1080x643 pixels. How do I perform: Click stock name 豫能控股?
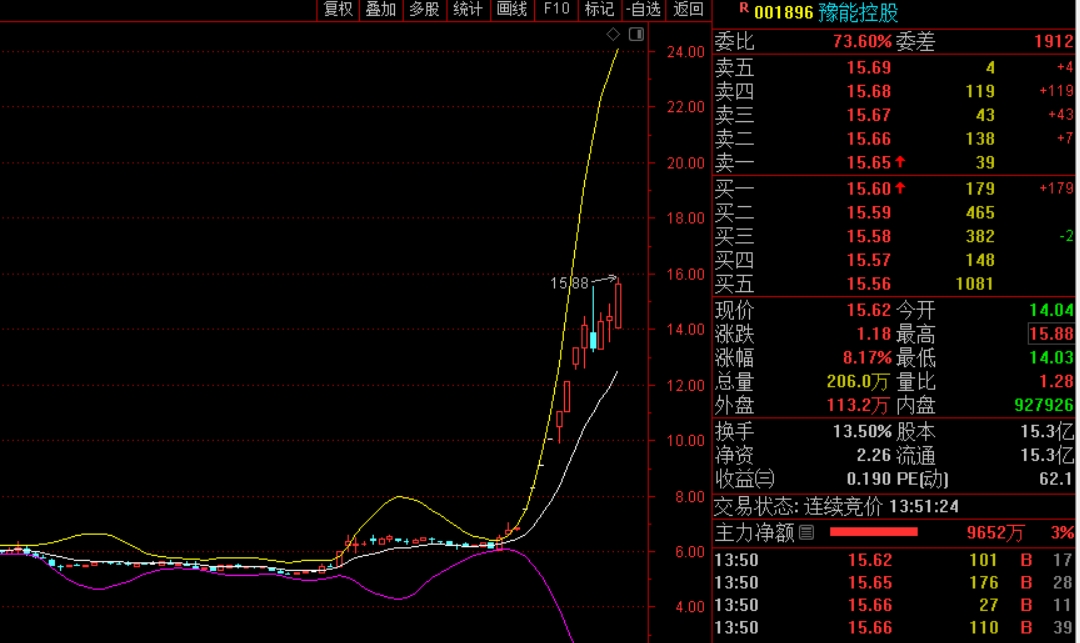click(x=858, y=13)
